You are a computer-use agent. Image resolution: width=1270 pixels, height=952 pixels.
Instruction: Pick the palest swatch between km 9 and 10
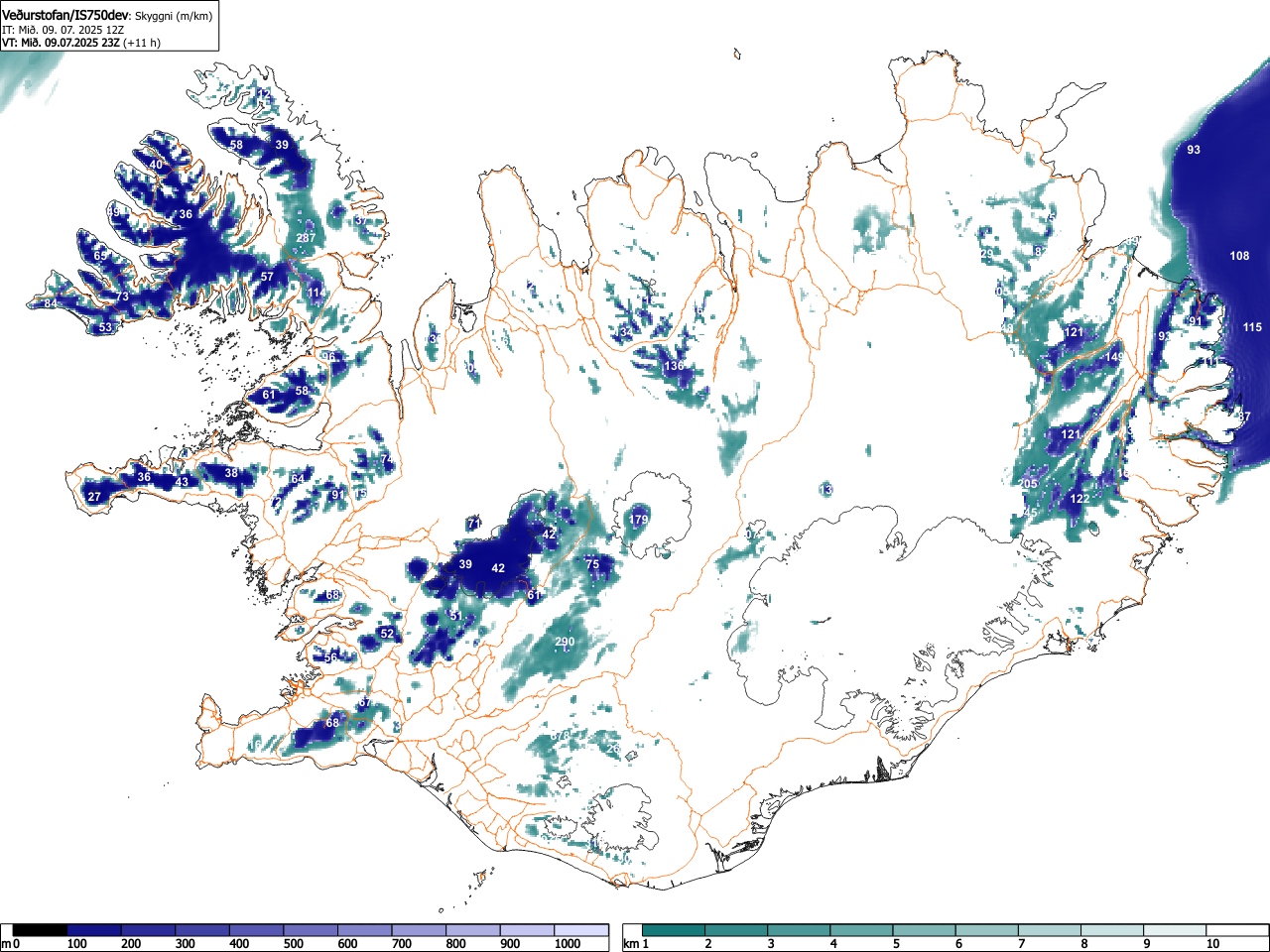pyautogui.click(x=1174, y=930)
